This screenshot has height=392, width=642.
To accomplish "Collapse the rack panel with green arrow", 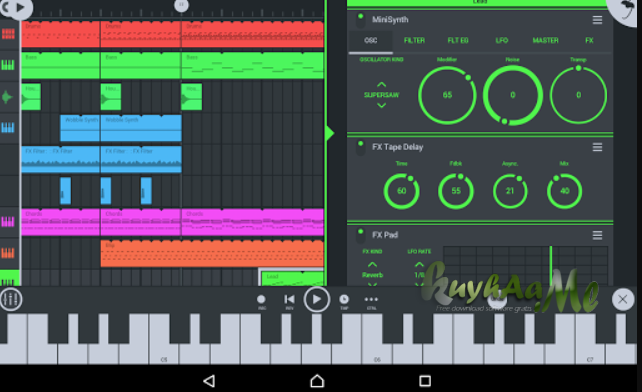I will point(330,133).
